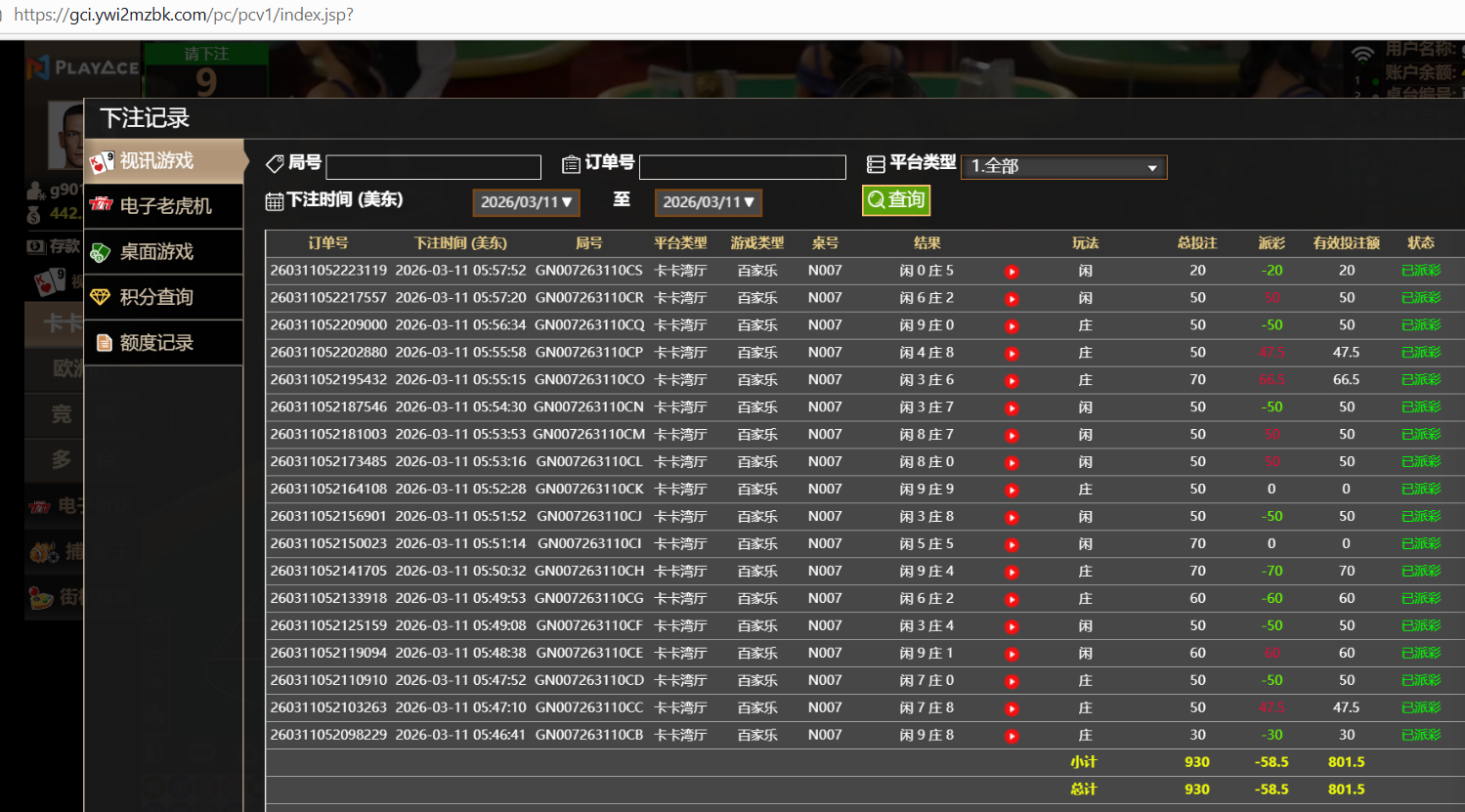The width and height of the screenshot is (1465, 812).
Task: Click inside the 局号 input field
Action: [x=433, y=167]
